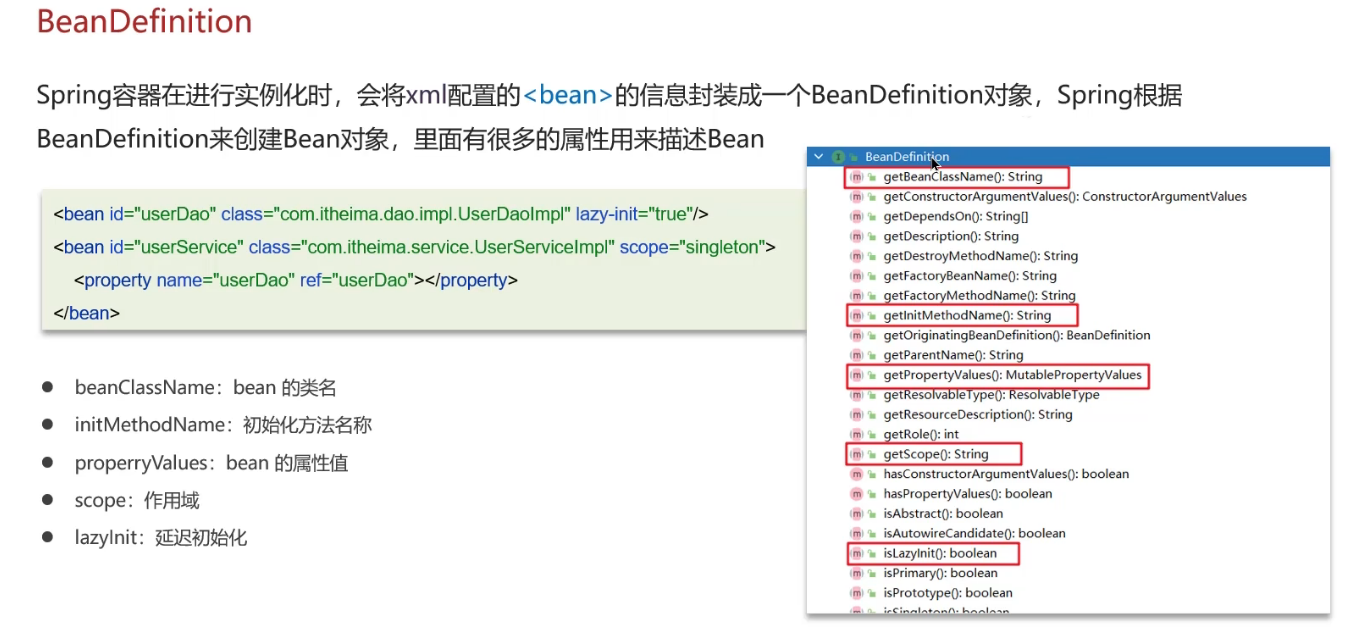This screenshot has width=1367, height=632.
Task: Click the method icon beside getBeanClassName
Action: point(856,177)
